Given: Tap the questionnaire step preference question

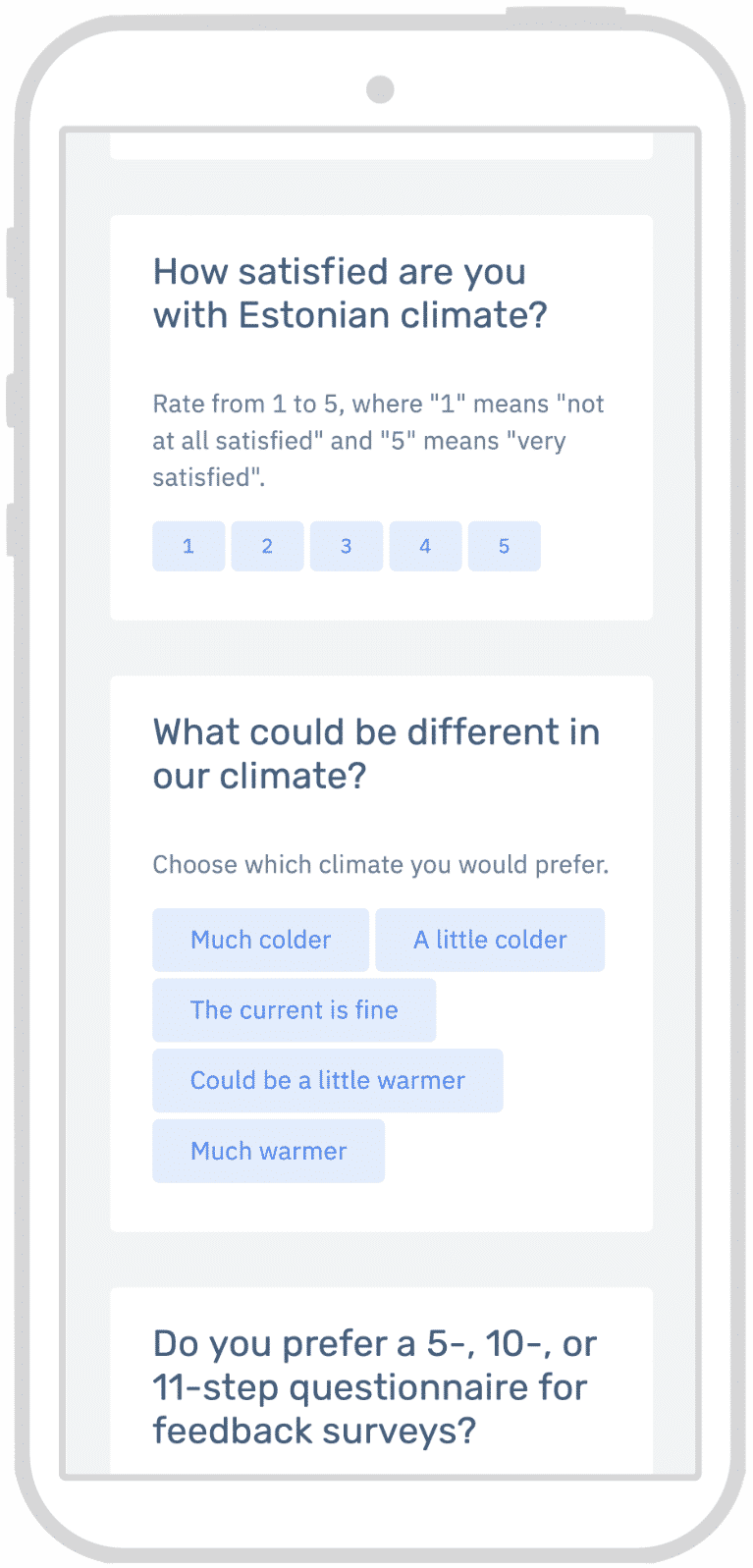Looking at the screenshot, I should (376, 1386).
